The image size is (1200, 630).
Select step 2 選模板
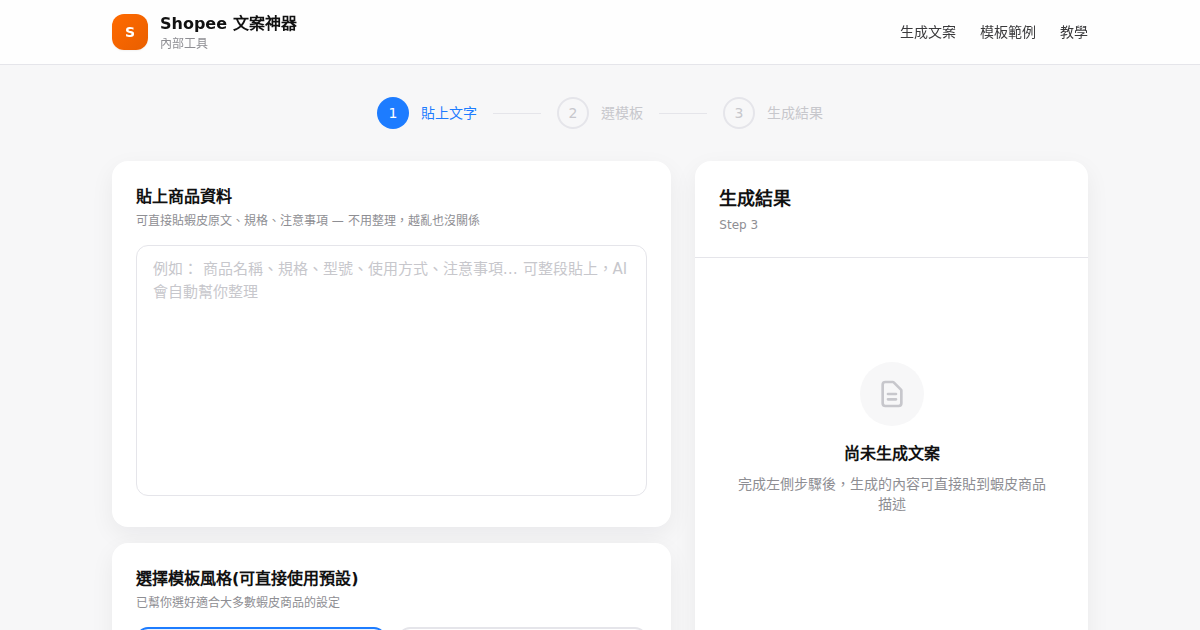point(600,113)
